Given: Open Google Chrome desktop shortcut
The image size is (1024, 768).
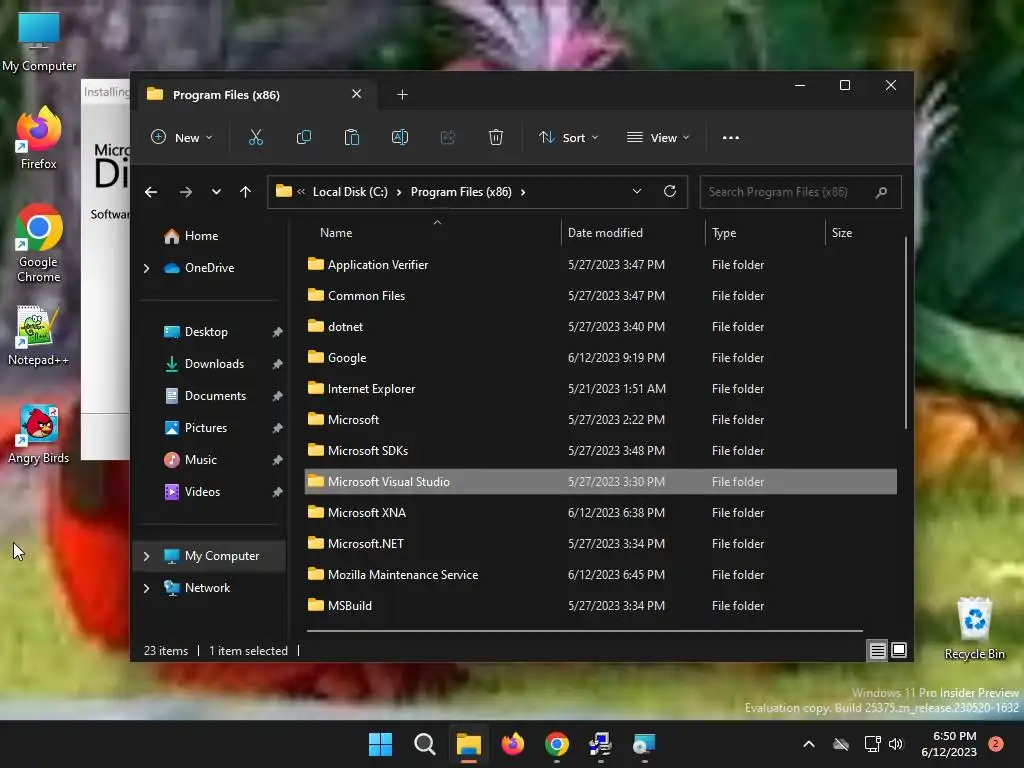Looking at the screenshot, I should (x=39, y=243).
